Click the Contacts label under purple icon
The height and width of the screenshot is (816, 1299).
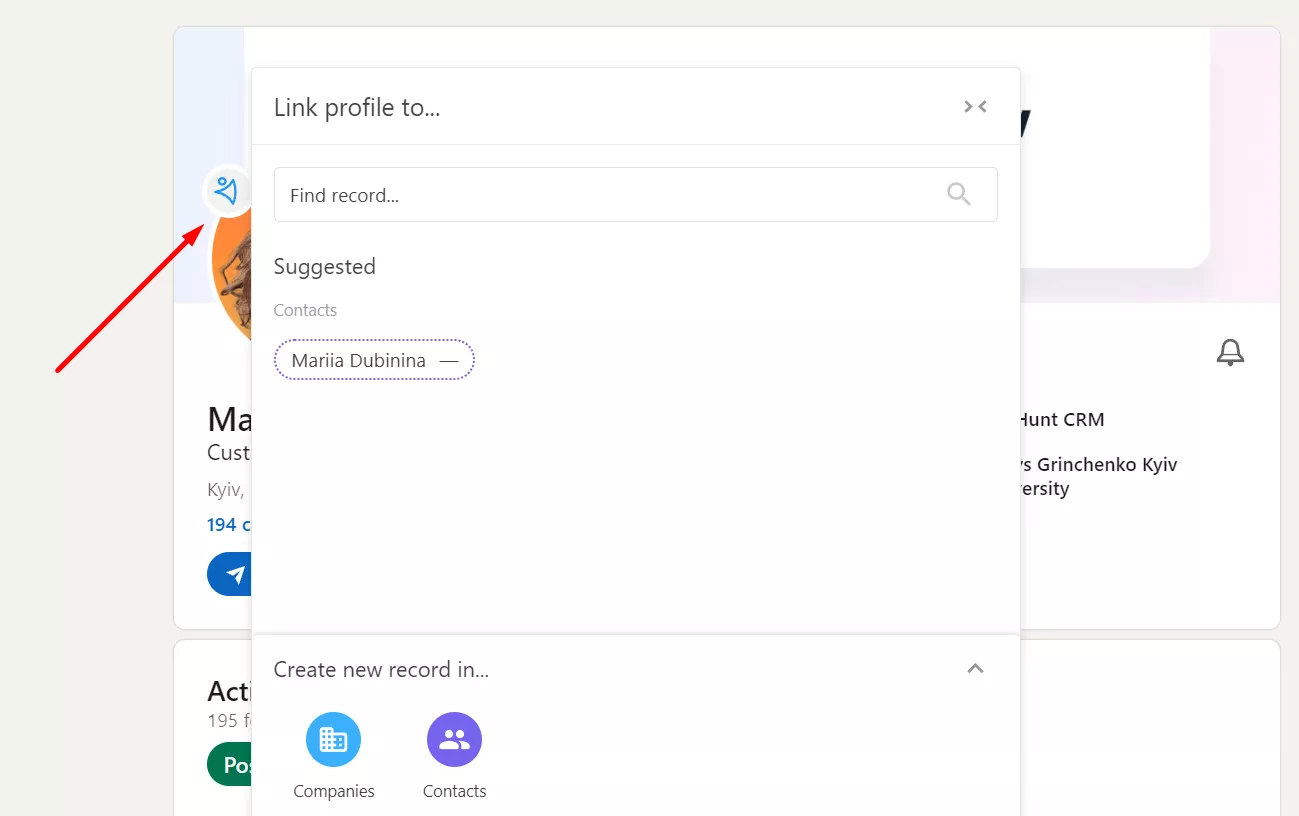click(454, 791)
